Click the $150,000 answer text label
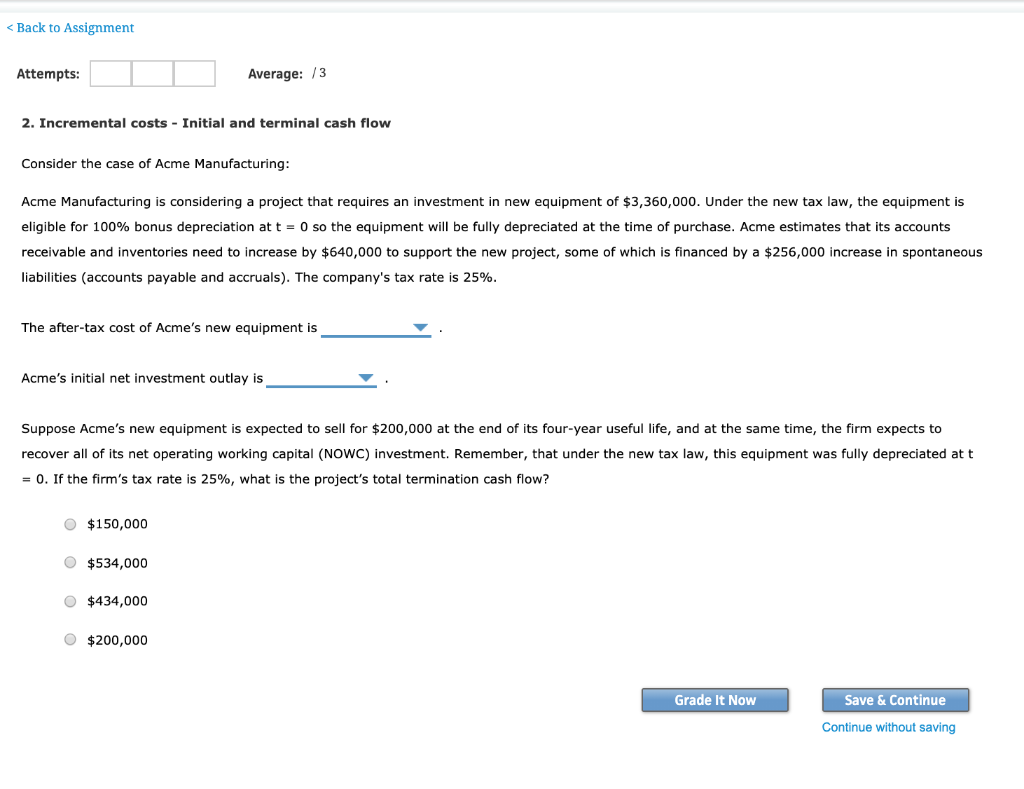Screen dimensions: 1024x789 tap(117, 523)
